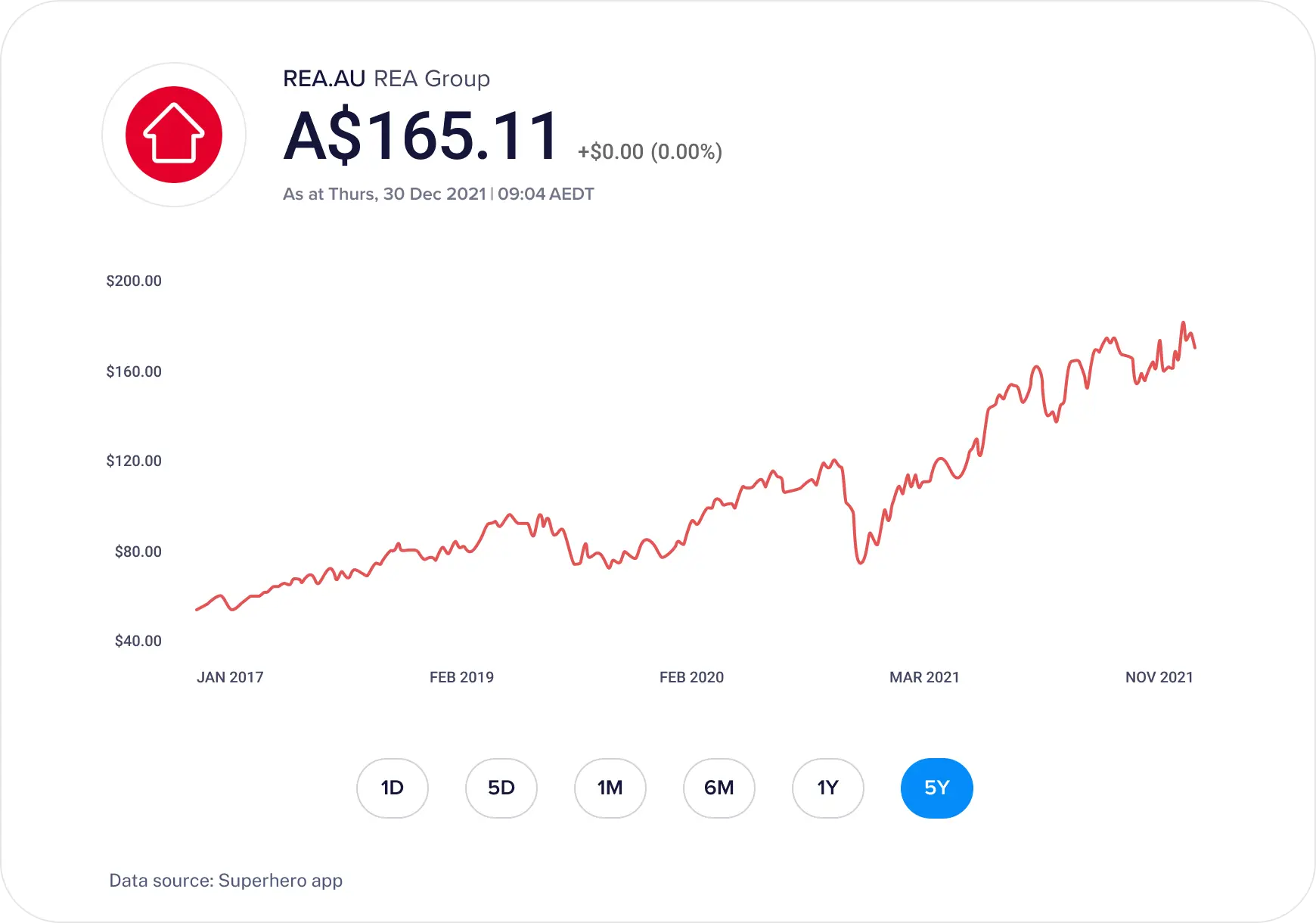This screenshot has width=1316, height=923.
Task: Select the highlighted 5Y range button
Action: click(937, 788)
